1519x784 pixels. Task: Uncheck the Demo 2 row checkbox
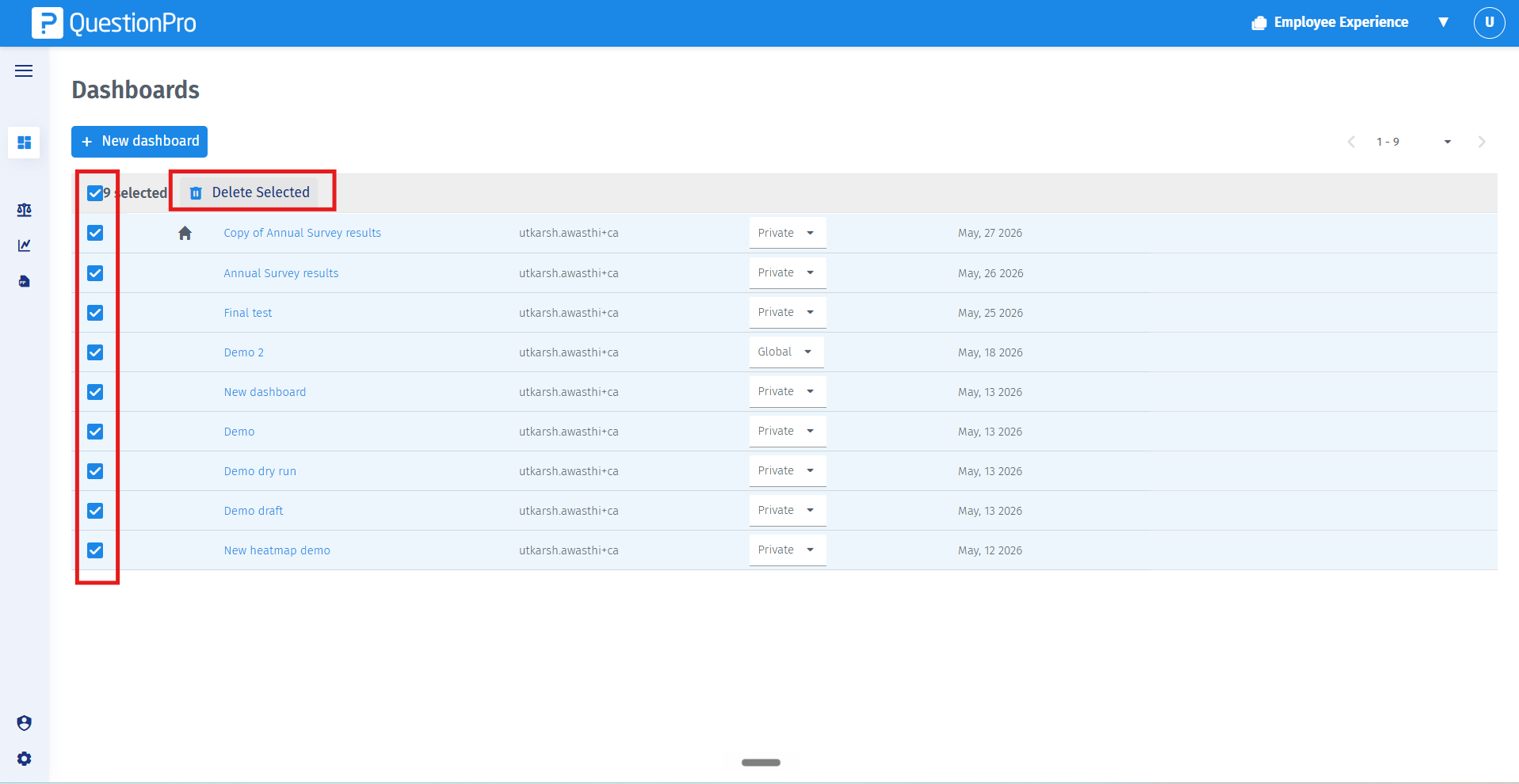click(x=95, y=352)
